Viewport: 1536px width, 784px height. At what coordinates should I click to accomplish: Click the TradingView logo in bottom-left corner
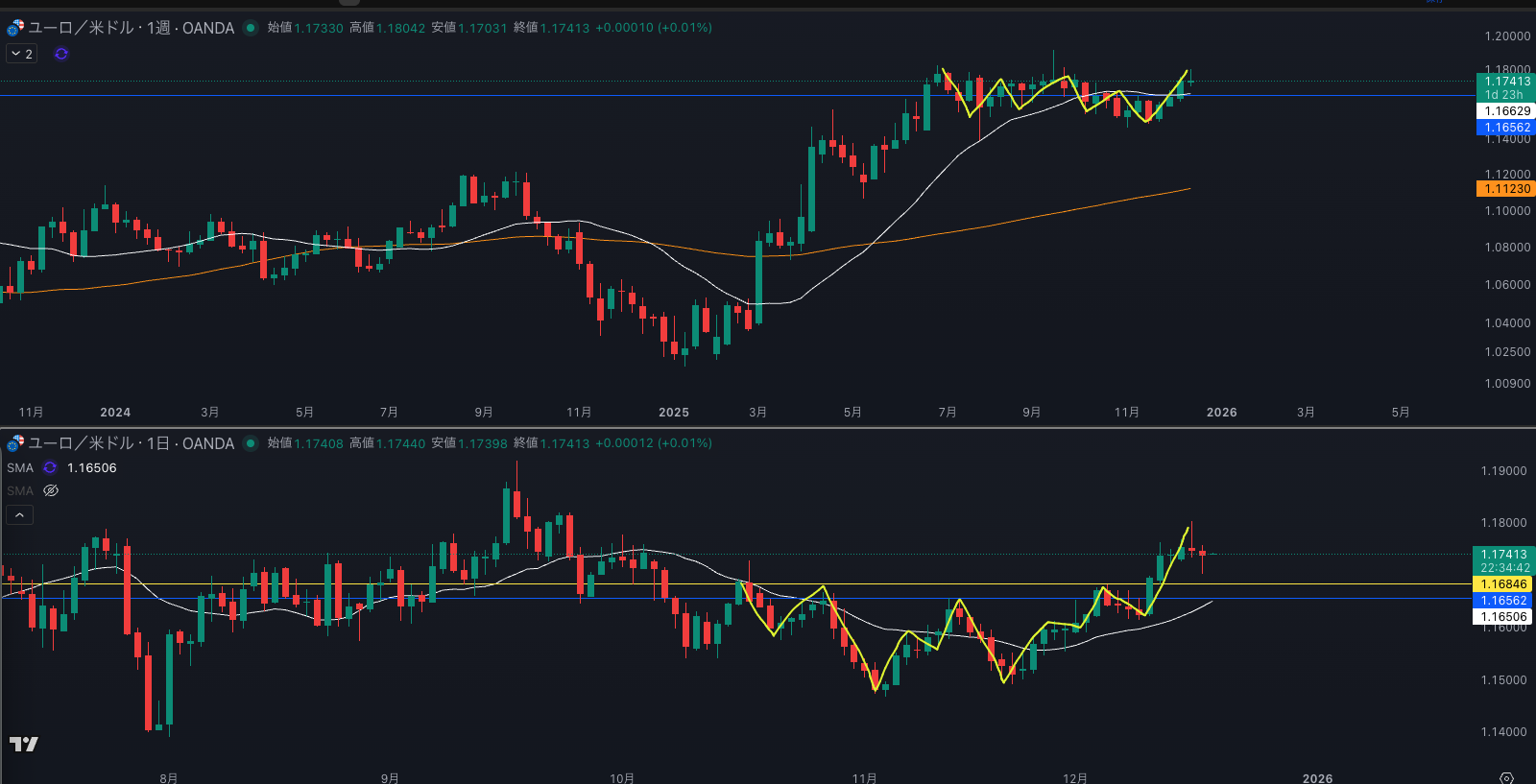[24, 744]
